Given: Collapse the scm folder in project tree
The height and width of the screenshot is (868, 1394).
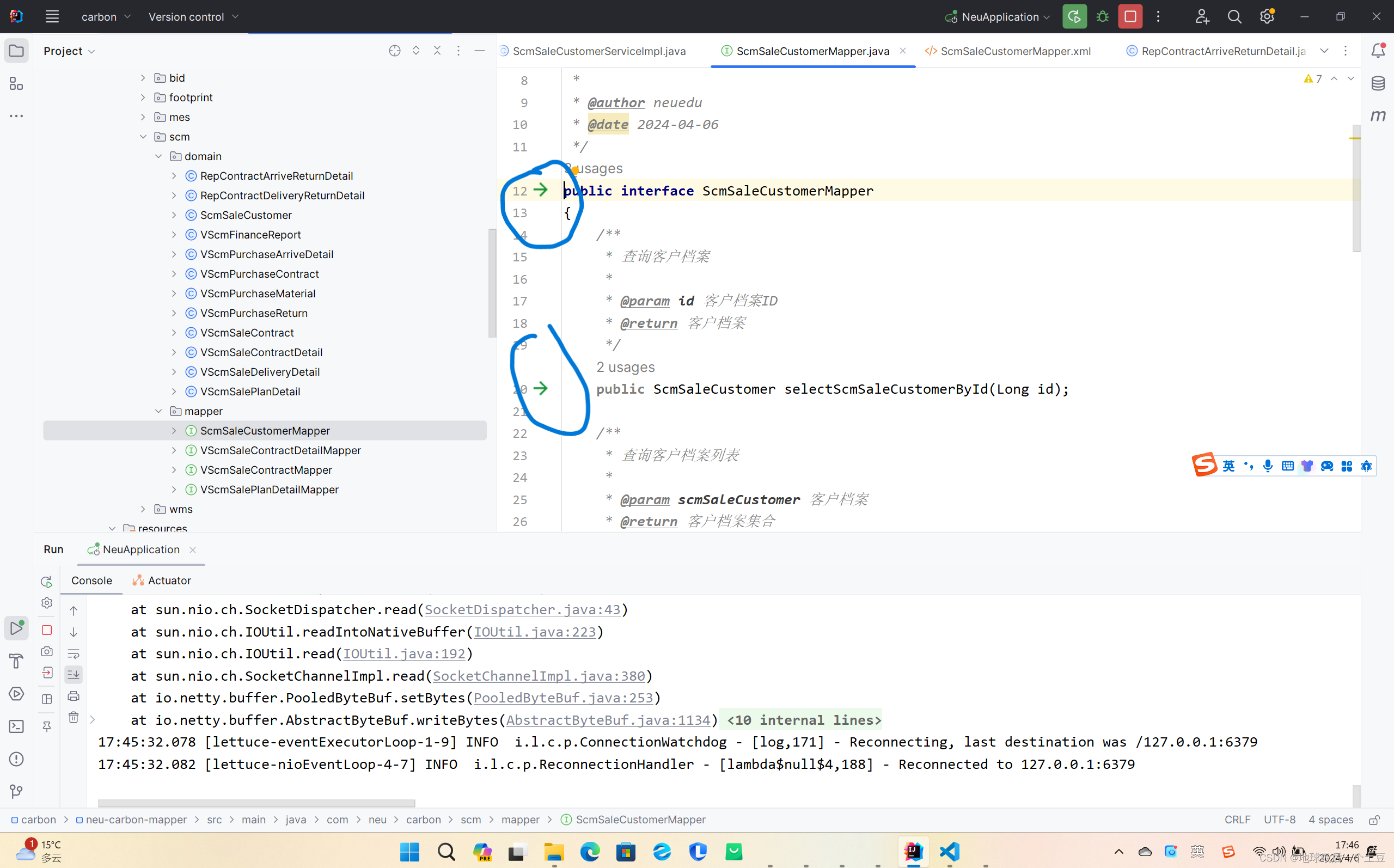Looking at the screenshot, I should (x=143, y=137).
